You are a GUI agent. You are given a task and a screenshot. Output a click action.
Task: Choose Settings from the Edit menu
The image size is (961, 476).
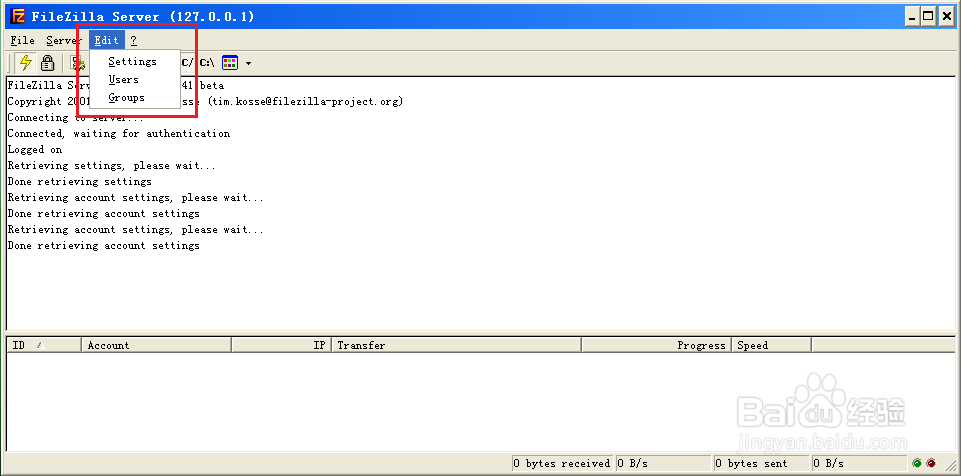135,62
